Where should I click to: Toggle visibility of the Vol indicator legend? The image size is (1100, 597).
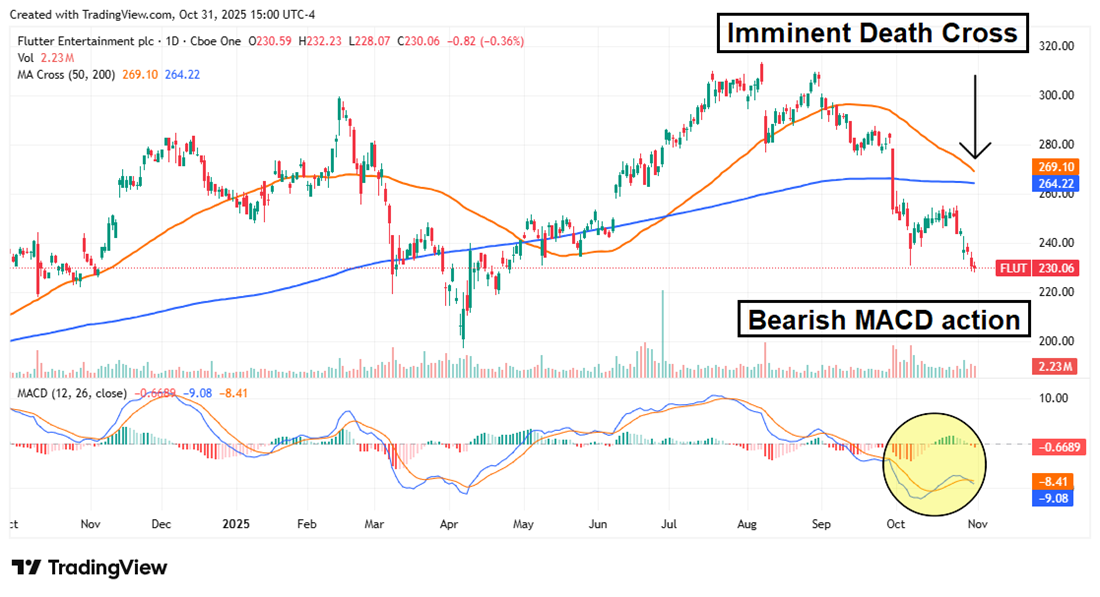coord(26,59)
